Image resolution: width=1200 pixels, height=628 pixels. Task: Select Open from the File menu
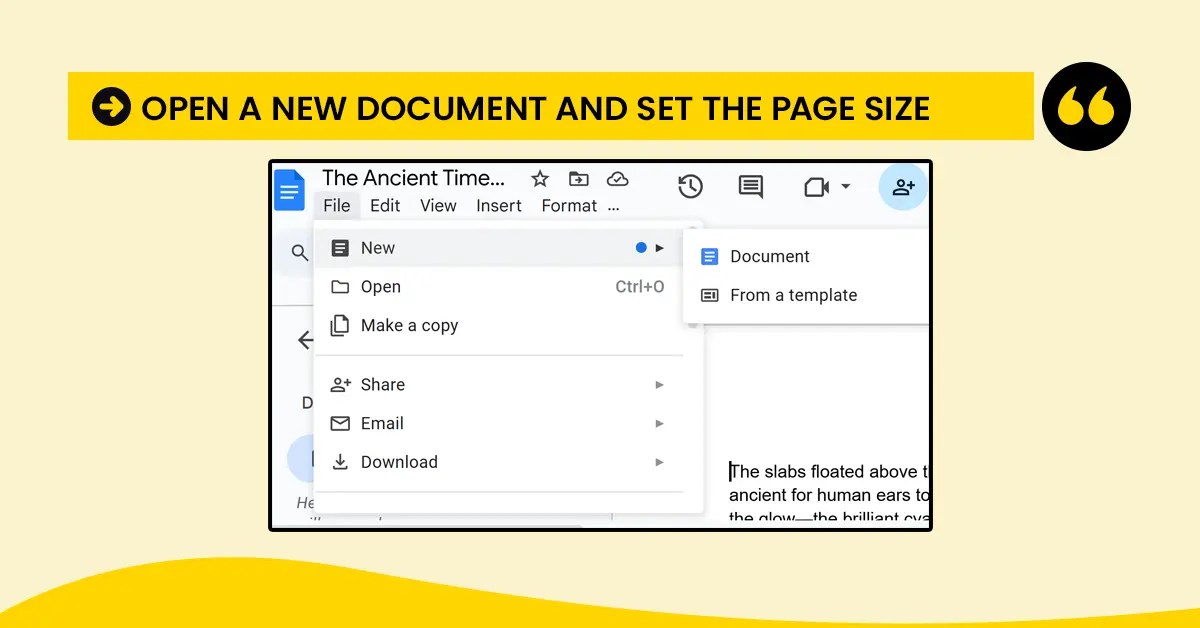pyautogui.click(x=382, y=286)
